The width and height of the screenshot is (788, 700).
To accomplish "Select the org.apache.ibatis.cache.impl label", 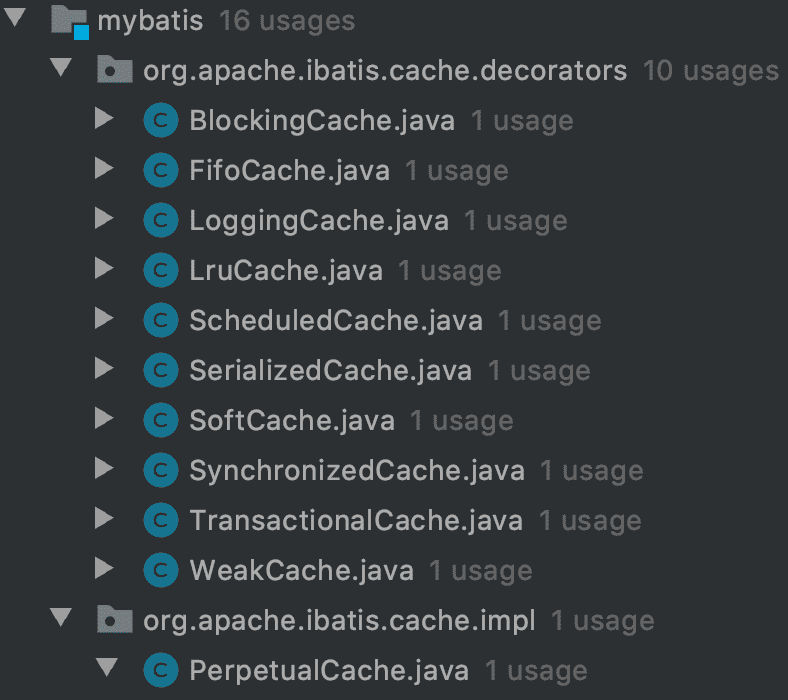I will 339,621.
